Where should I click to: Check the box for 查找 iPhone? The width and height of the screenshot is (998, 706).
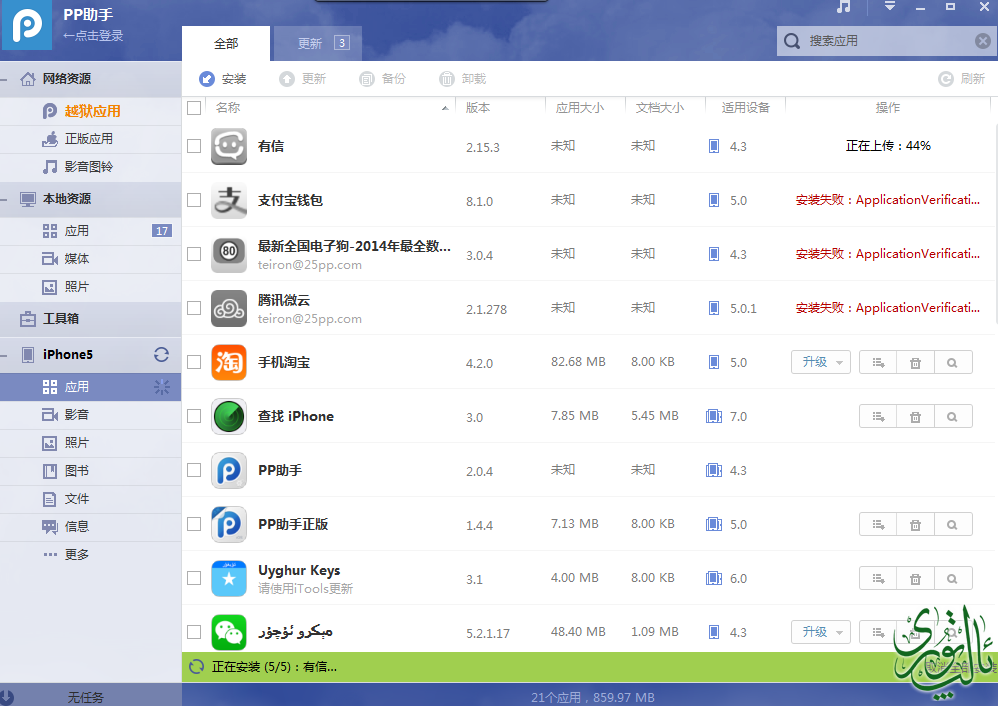[194, 416]
